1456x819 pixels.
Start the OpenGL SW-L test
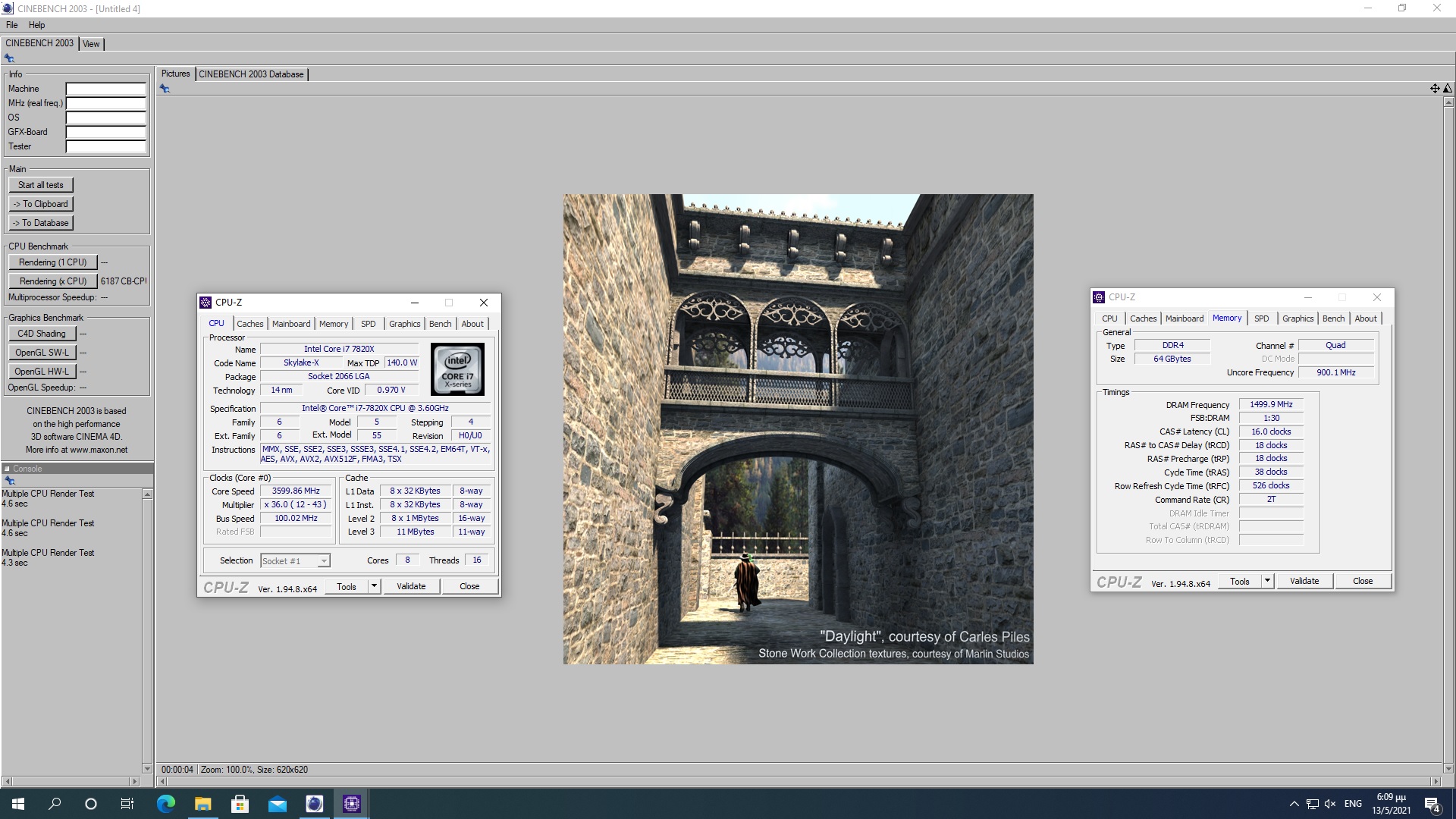[x=42, y=353]
